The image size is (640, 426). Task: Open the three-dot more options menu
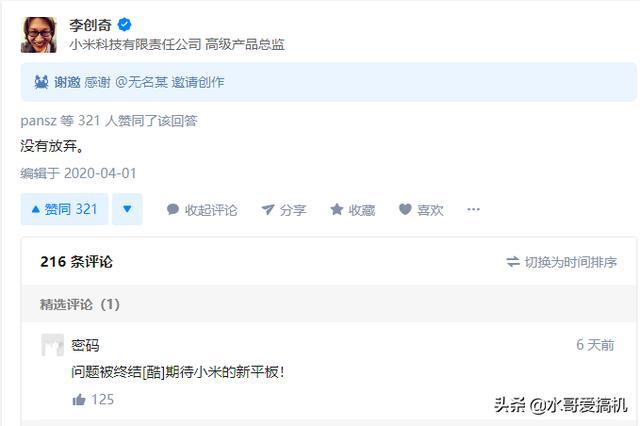[x=473, y=210]
